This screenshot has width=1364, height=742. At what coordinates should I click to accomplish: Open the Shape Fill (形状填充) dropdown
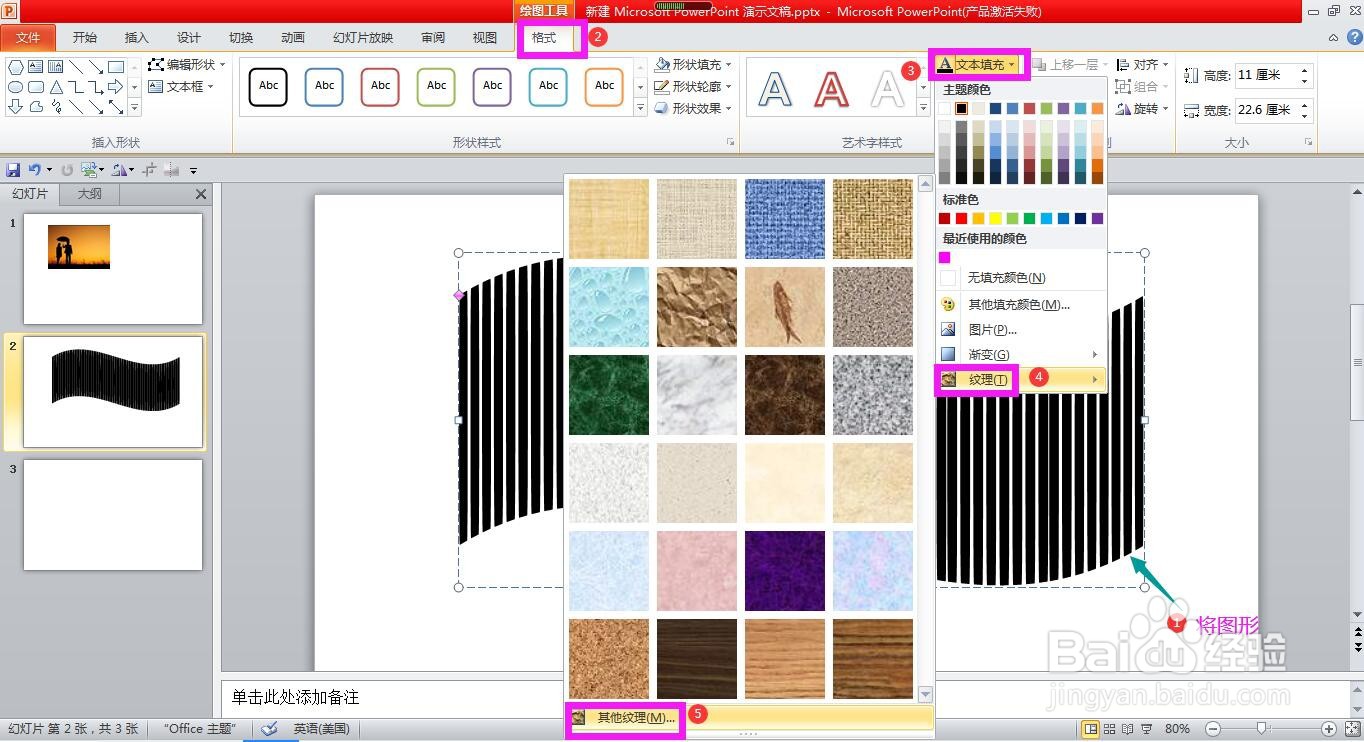694,65
